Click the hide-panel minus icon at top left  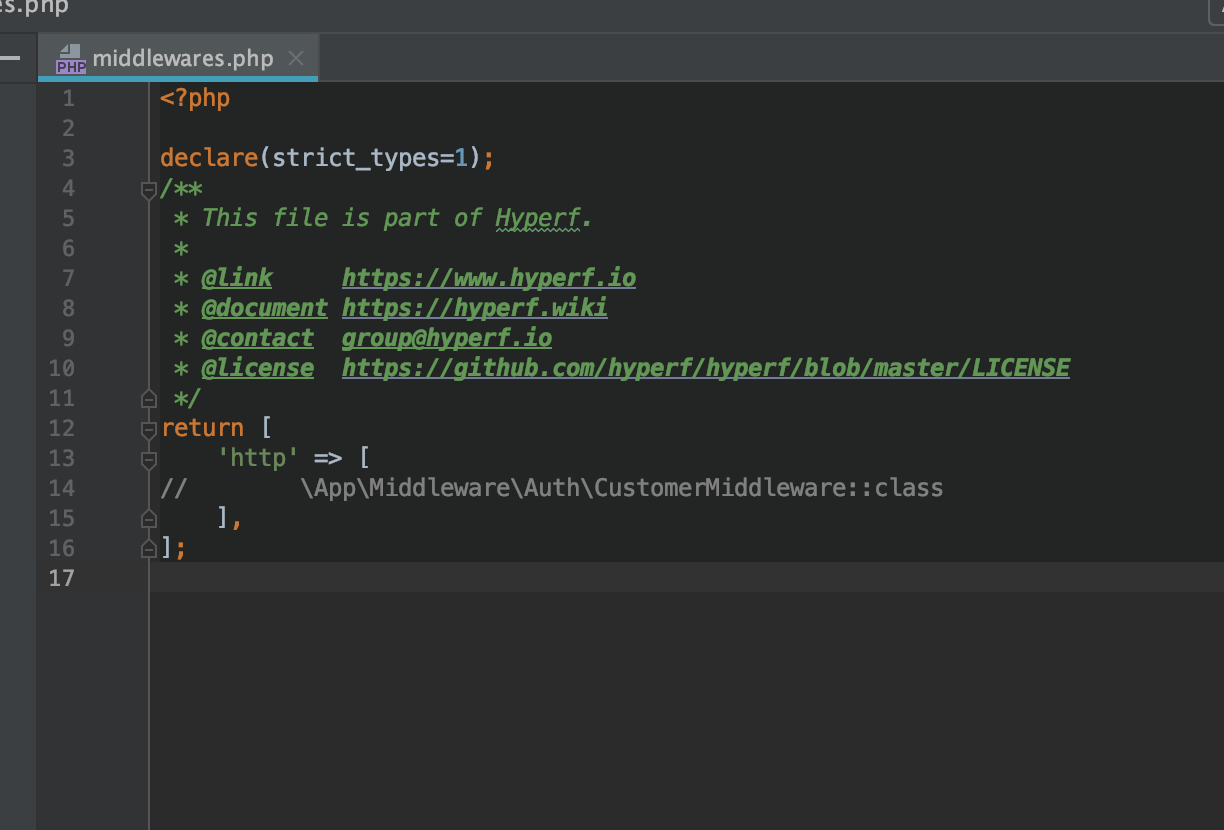[9, 57]
